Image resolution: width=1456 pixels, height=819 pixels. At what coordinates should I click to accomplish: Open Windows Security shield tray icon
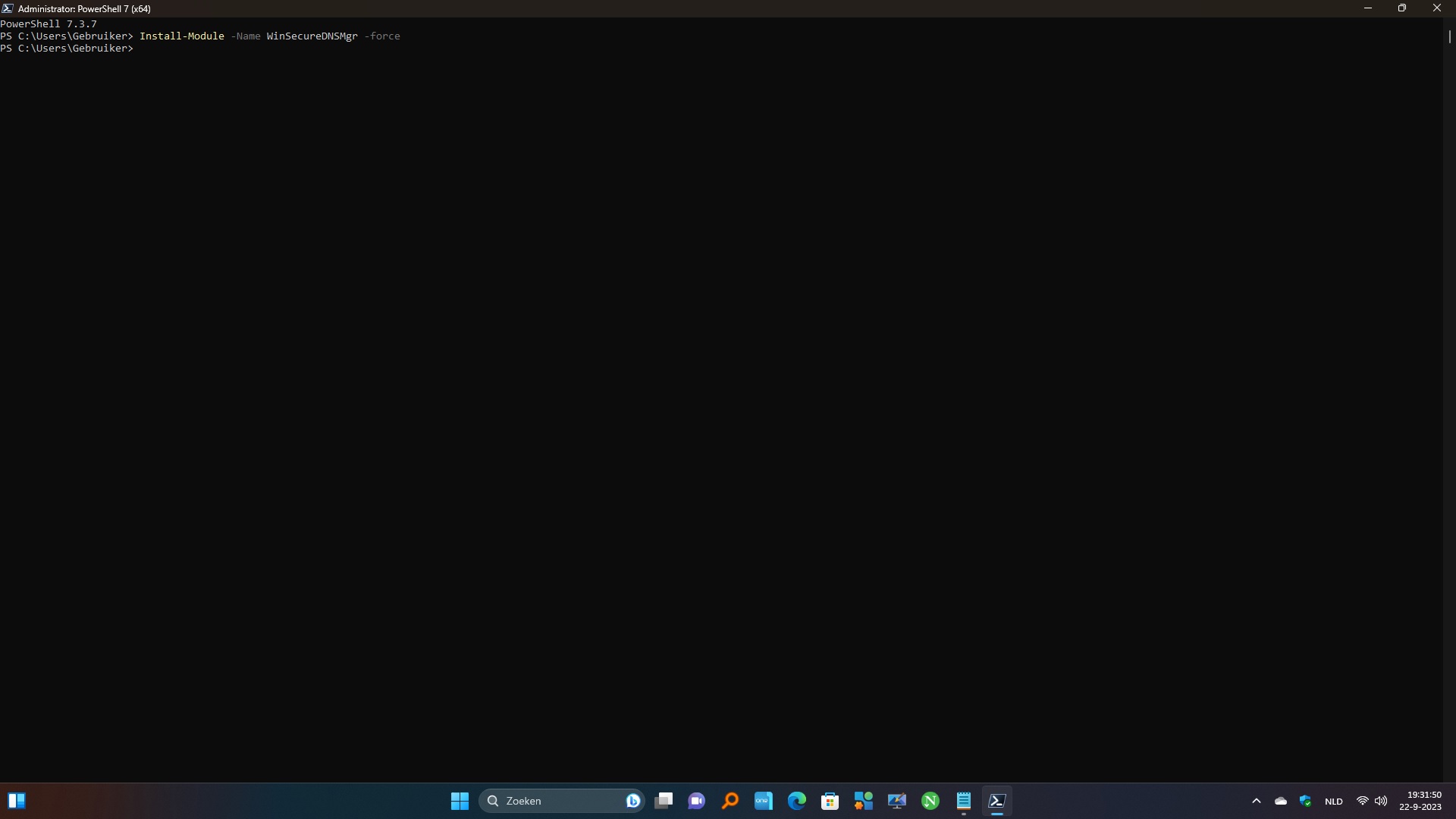(1305, 801)
